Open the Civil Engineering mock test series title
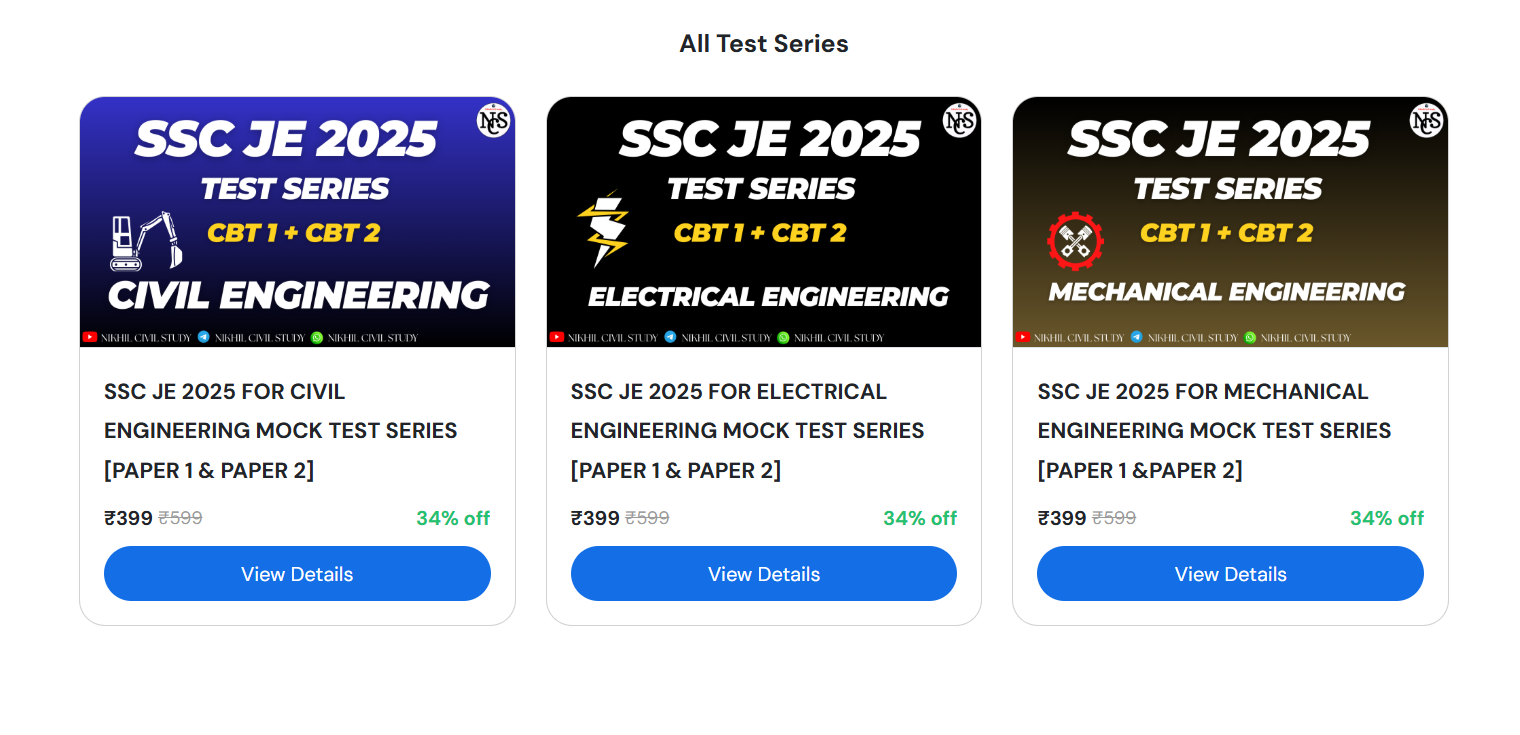 281,431
